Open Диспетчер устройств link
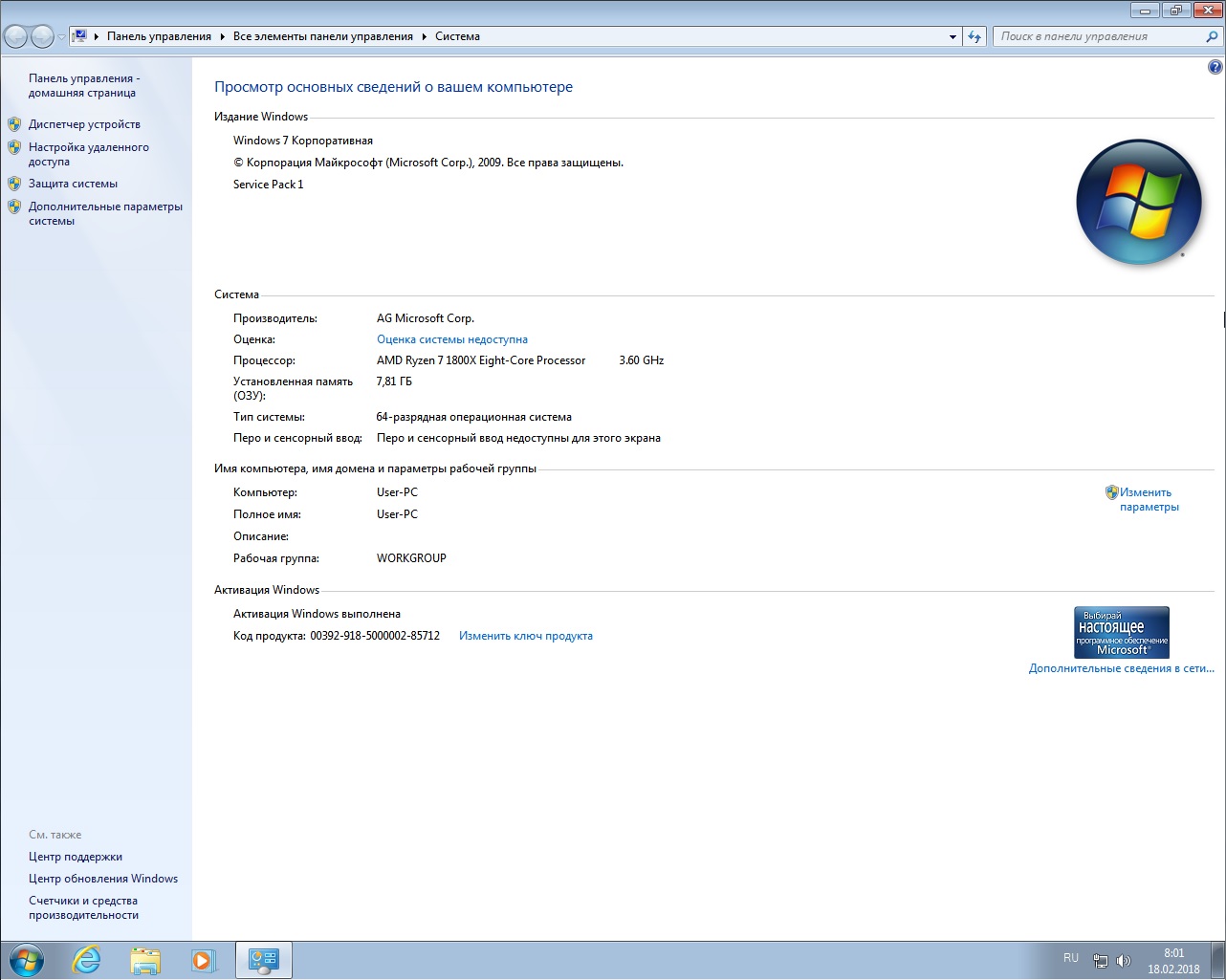1226x980 pixels. click(84, 124)
